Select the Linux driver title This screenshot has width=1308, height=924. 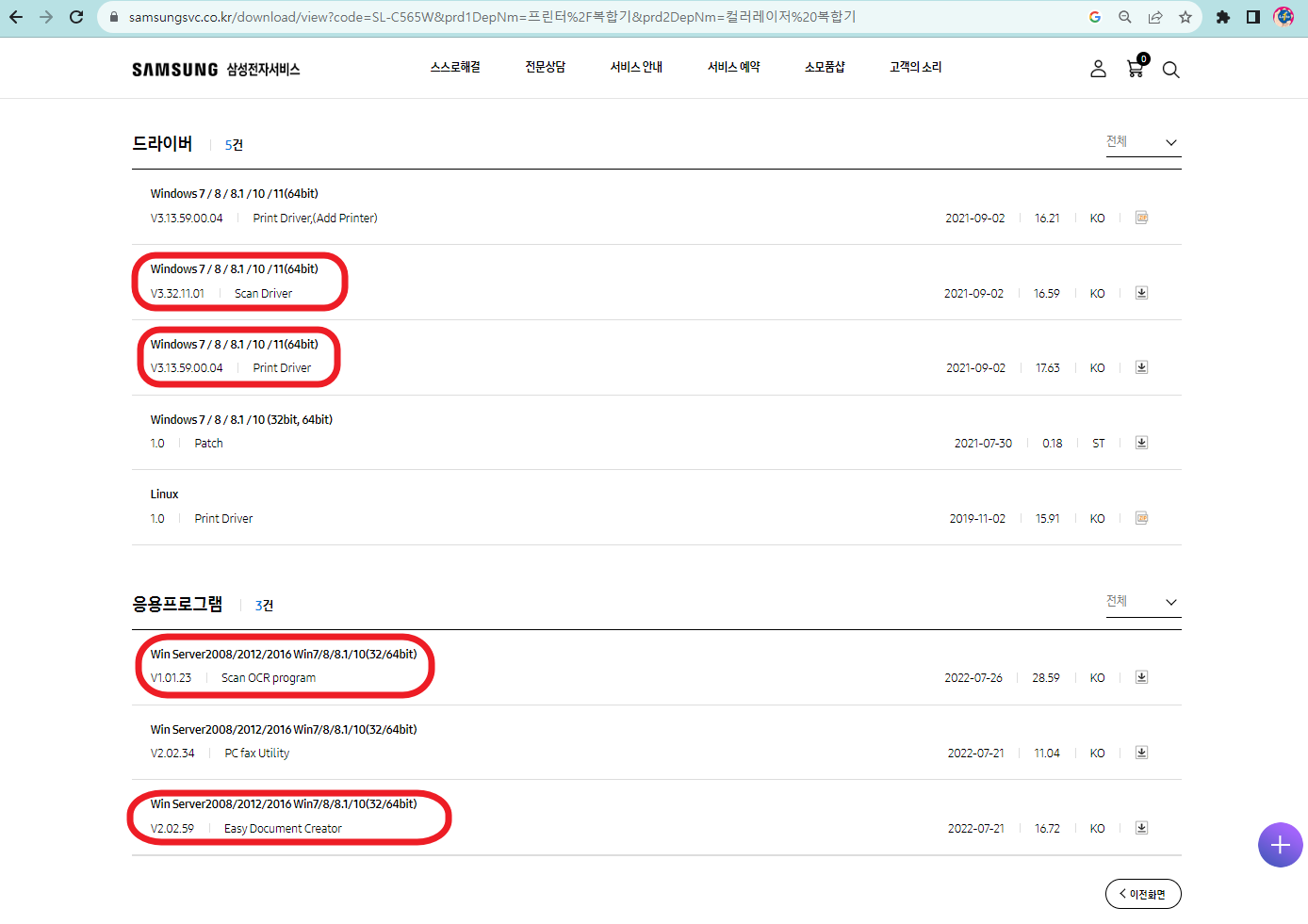coord(164,494)
